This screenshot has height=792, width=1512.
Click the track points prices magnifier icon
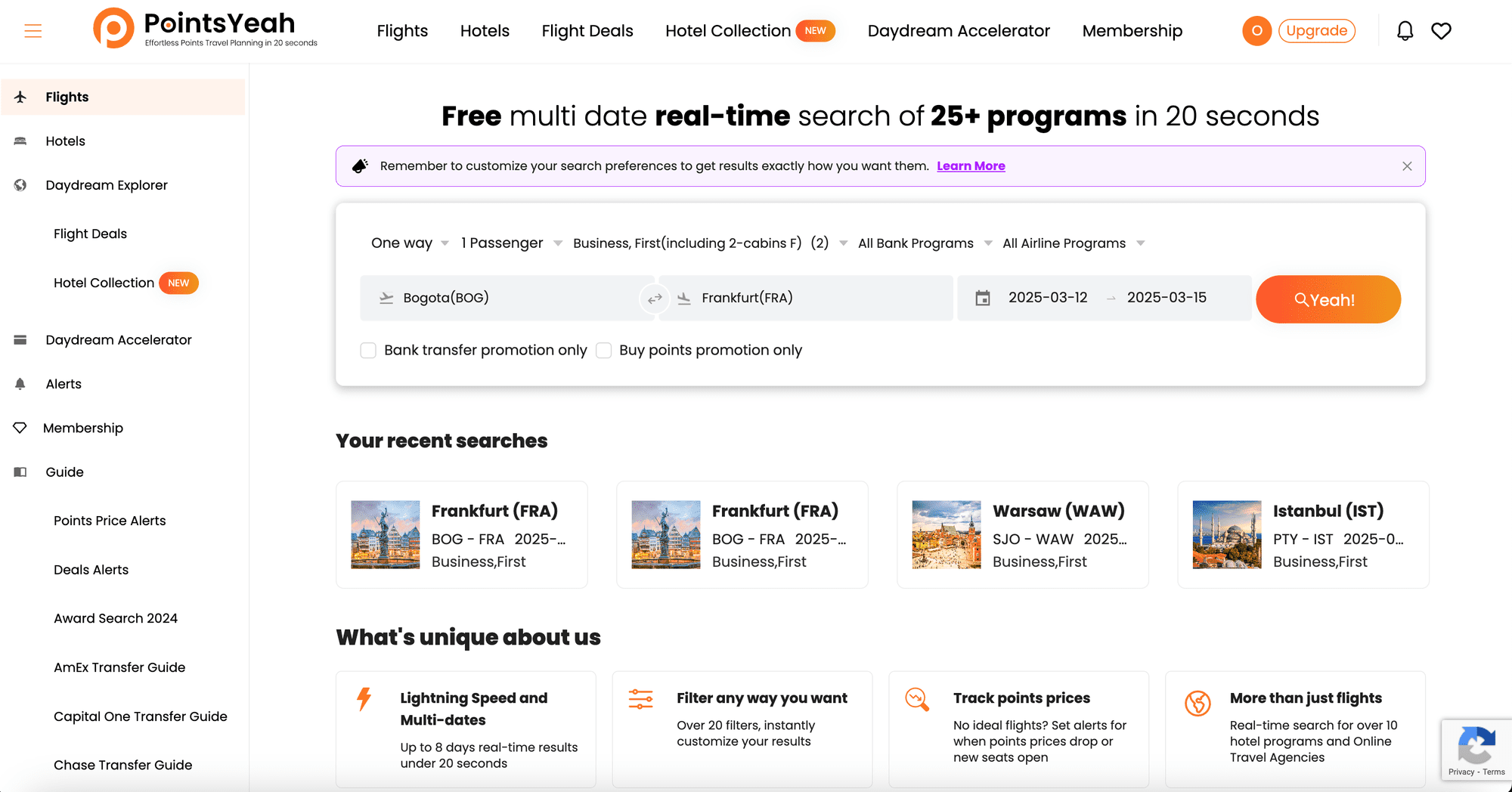tap(917, 699)
